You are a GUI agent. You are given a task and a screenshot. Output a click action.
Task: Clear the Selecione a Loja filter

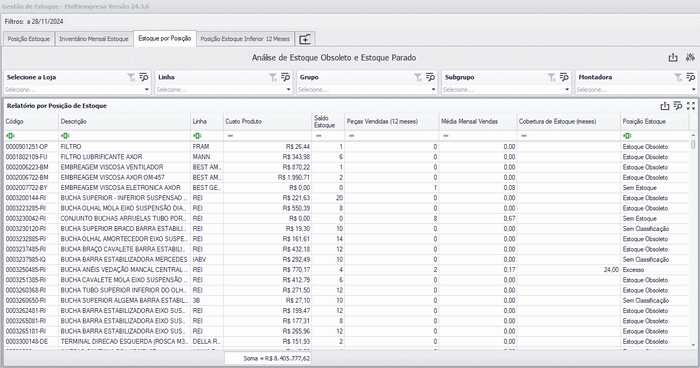[x=131, y=77]
